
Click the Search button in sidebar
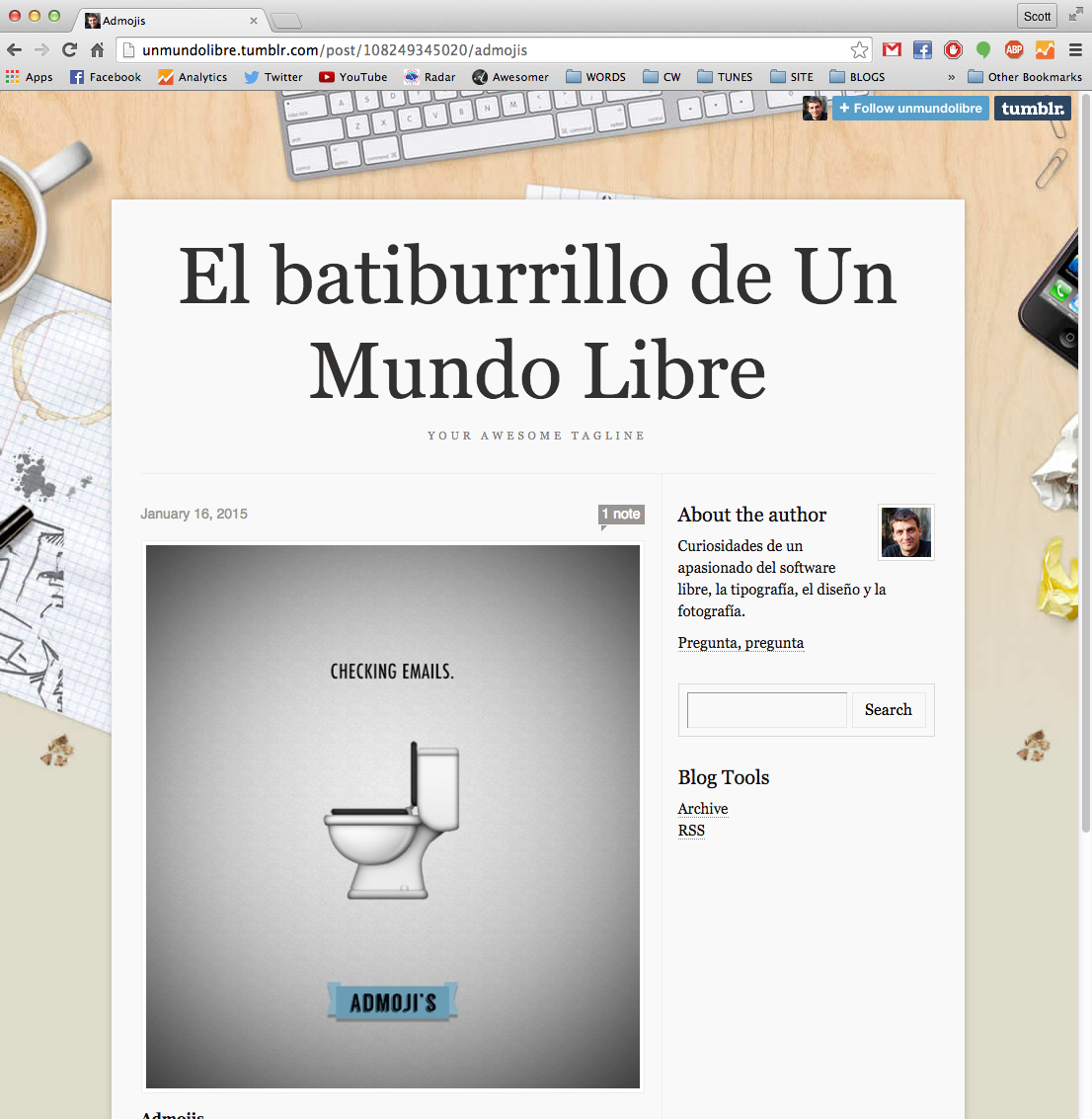(x=889, y=710)
